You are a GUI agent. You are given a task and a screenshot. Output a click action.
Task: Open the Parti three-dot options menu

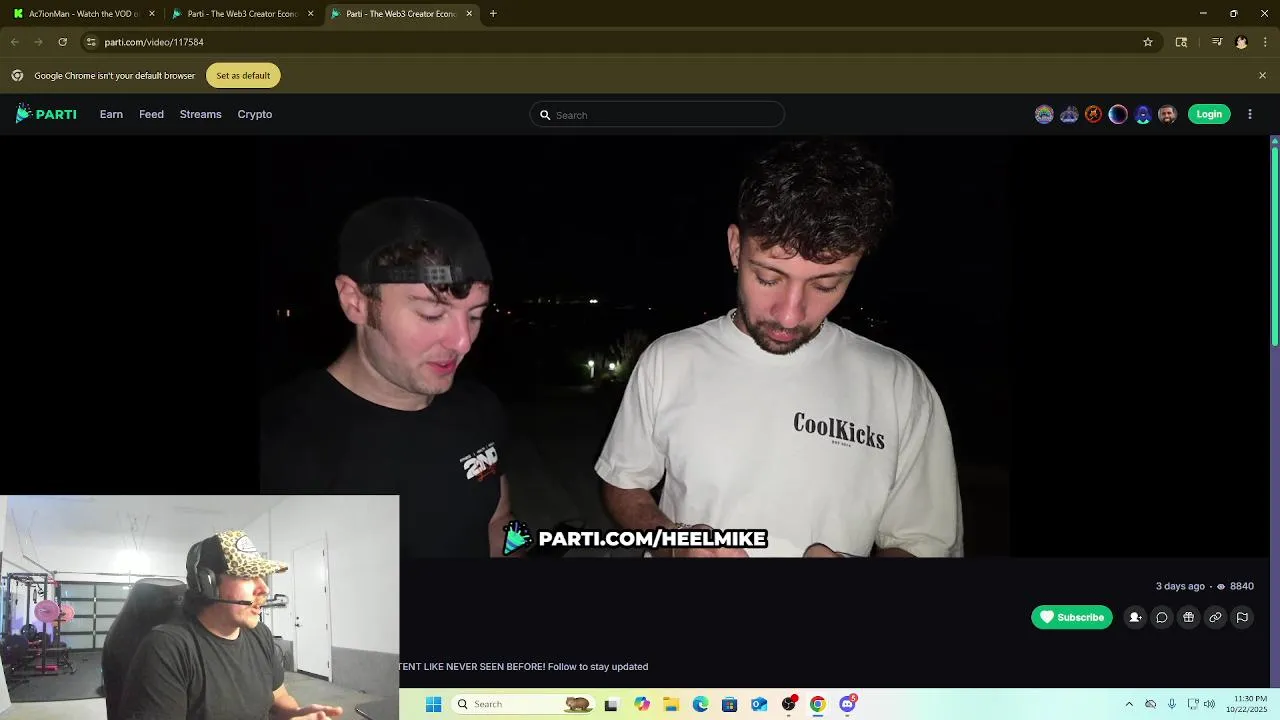tap(1250, 114)
